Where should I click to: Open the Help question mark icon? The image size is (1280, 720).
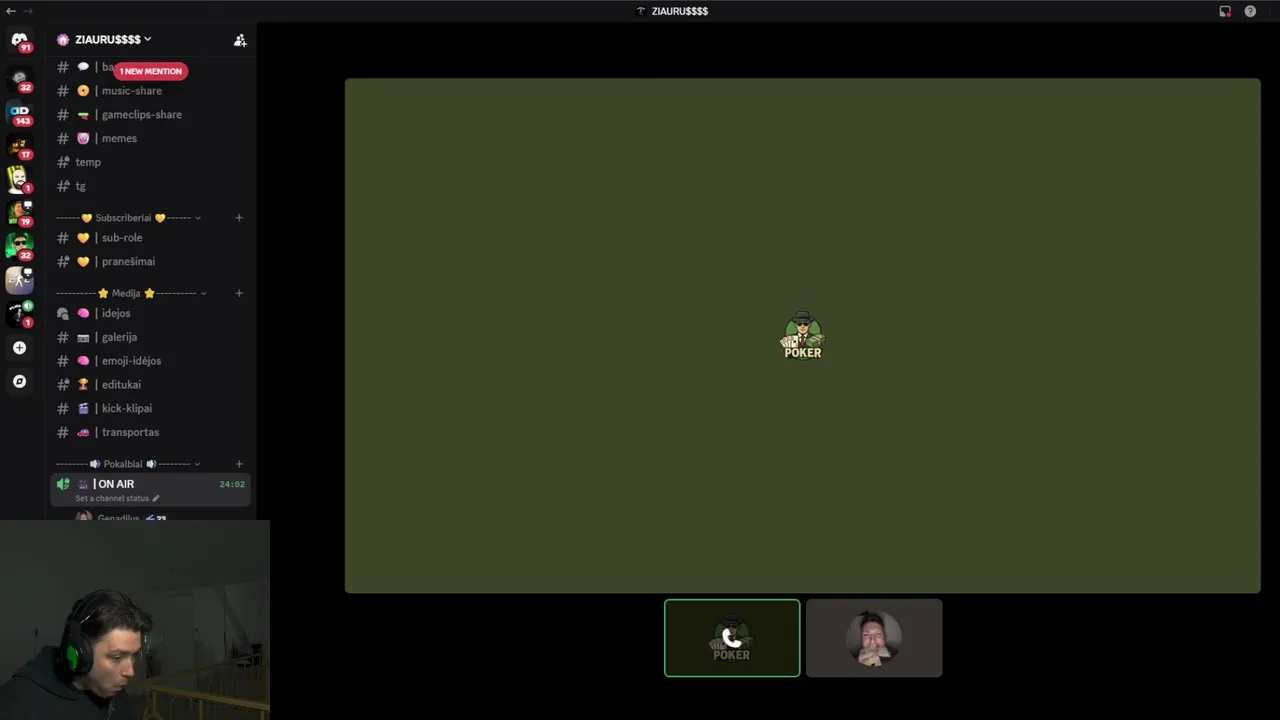click(x=1250, y=11)
